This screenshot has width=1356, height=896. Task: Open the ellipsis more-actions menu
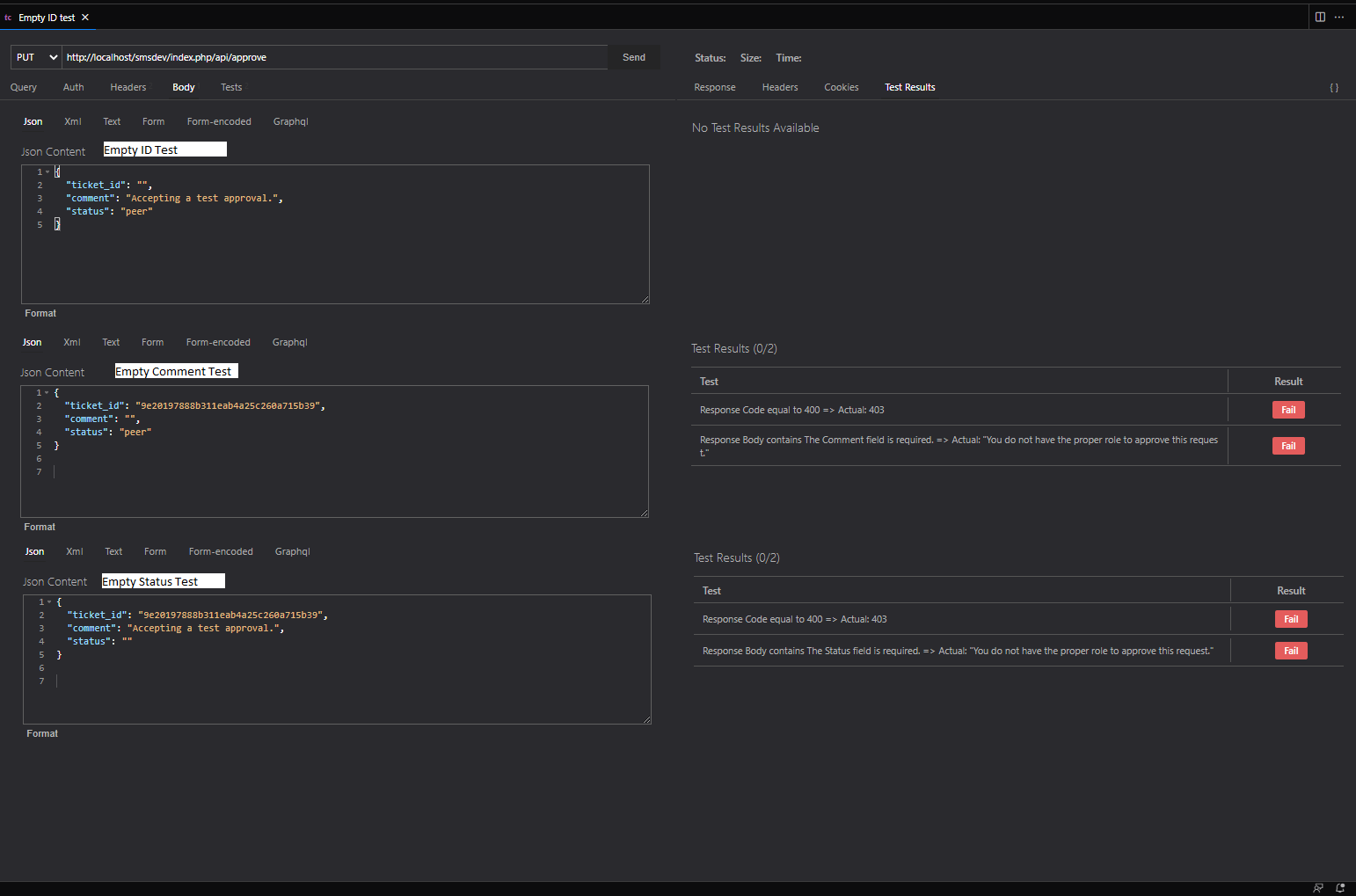pos(1340,17)
